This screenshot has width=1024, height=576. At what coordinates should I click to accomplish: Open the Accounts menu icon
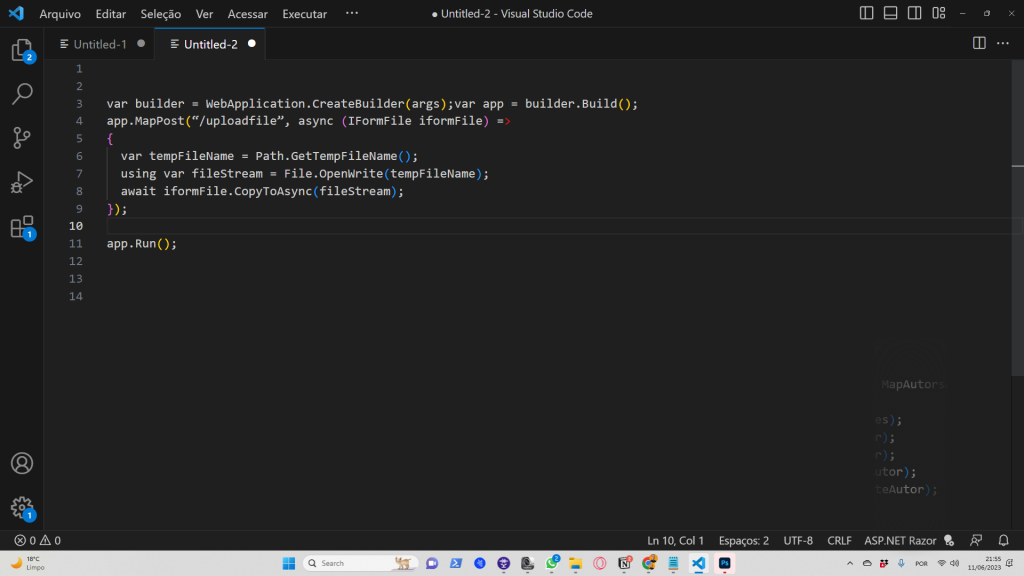[22, 464]
